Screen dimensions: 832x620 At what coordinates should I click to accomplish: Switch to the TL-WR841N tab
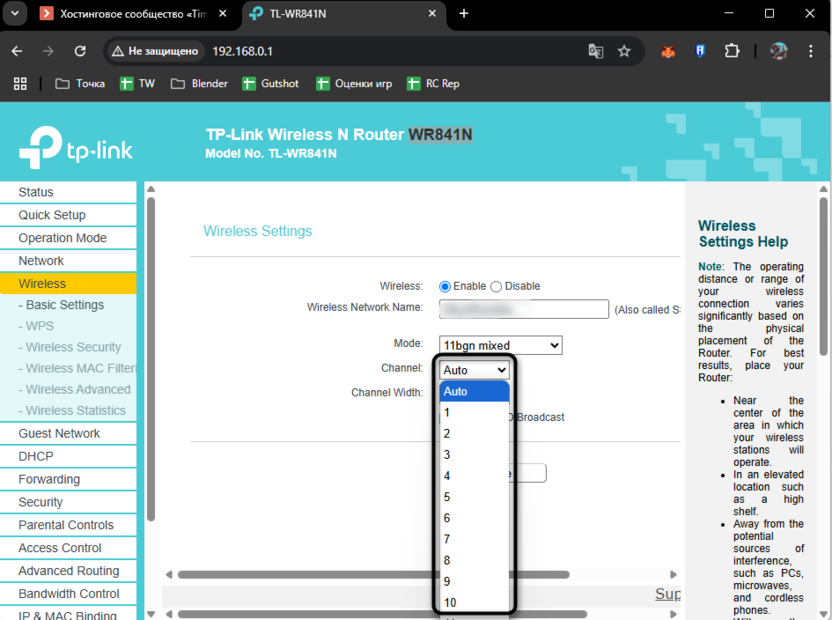coord(344,14)
